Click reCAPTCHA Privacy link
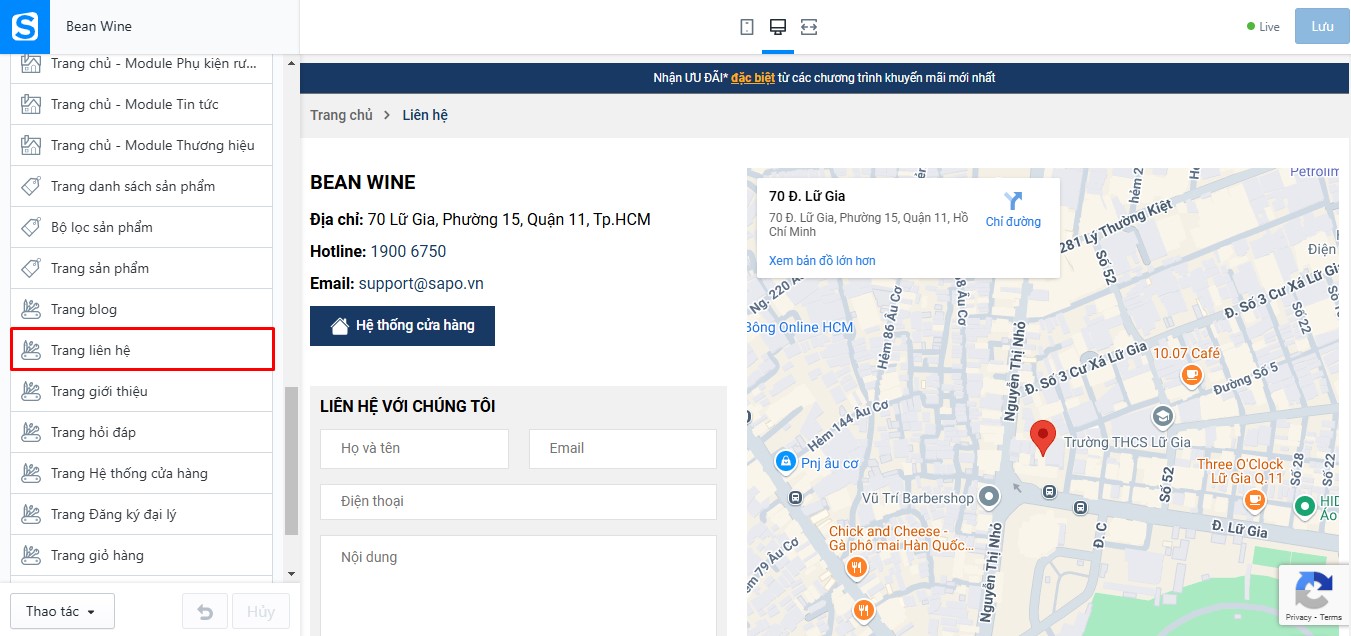Image resolution: width=1351 pixels, height=636 pixels. [1298, 617]
